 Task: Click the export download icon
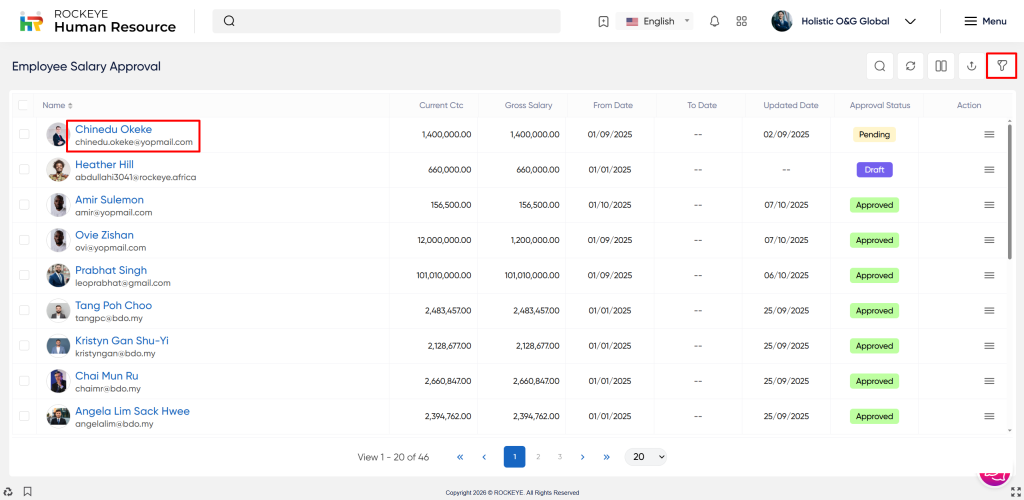[x=971, y=66]
